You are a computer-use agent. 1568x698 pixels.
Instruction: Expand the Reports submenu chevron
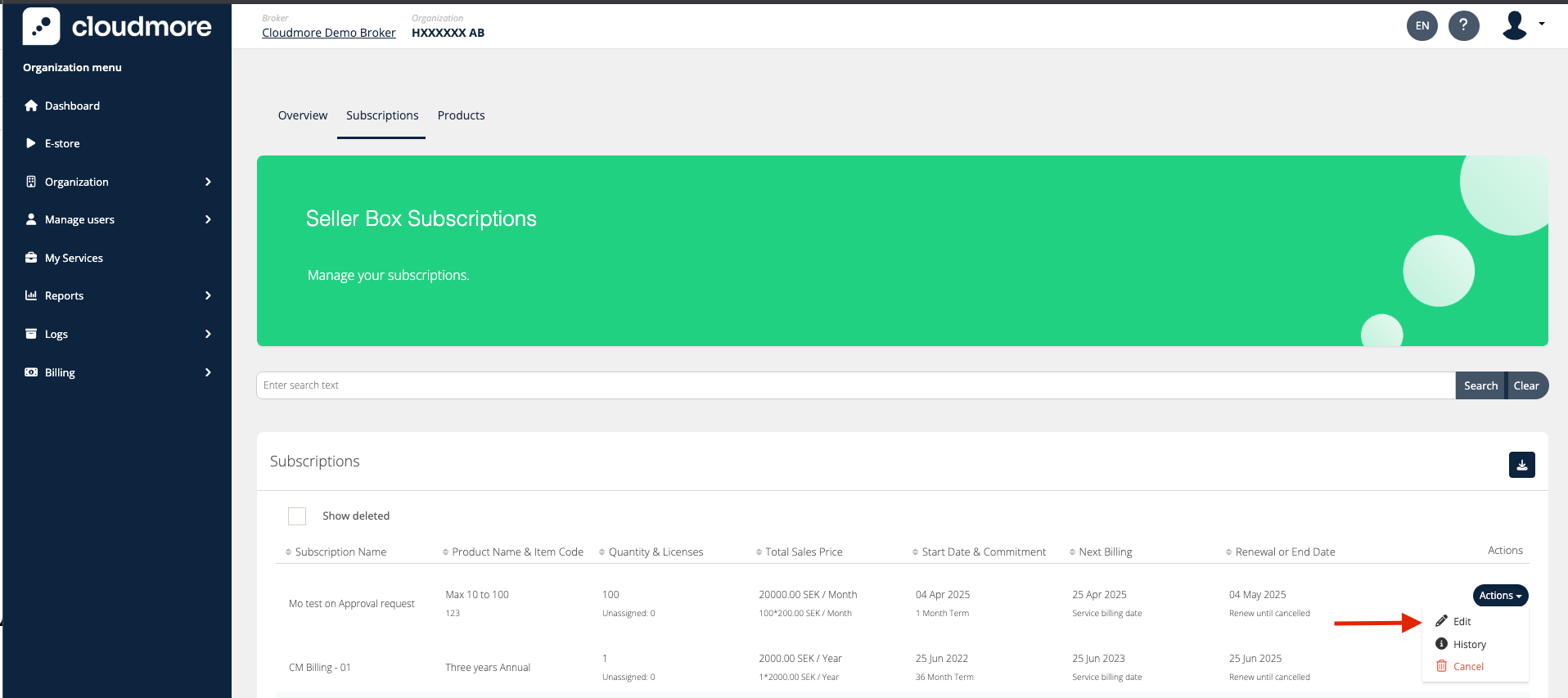pos(208,295)
